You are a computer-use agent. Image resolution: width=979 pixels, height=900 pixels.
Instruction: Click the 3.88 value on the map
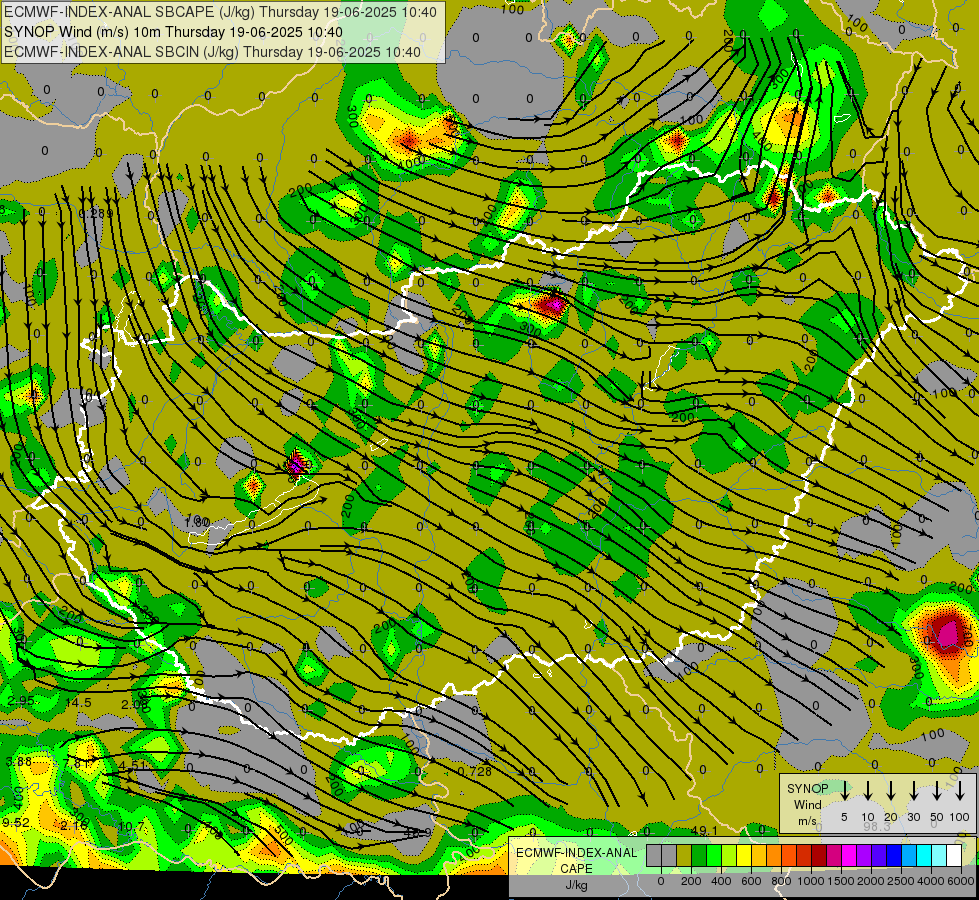point(18,761)
